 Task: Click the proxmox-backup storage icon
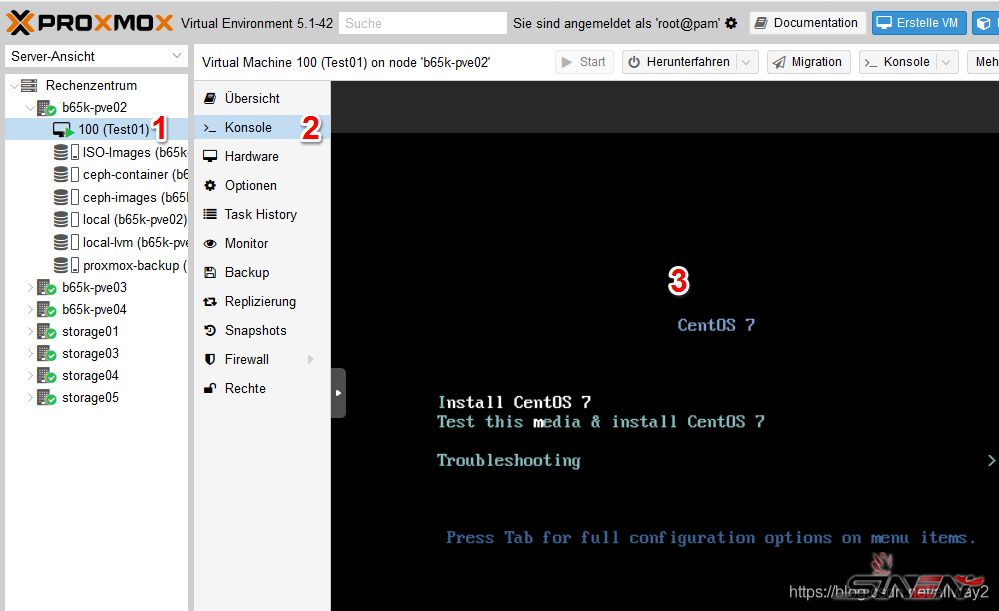click(66, 266)
